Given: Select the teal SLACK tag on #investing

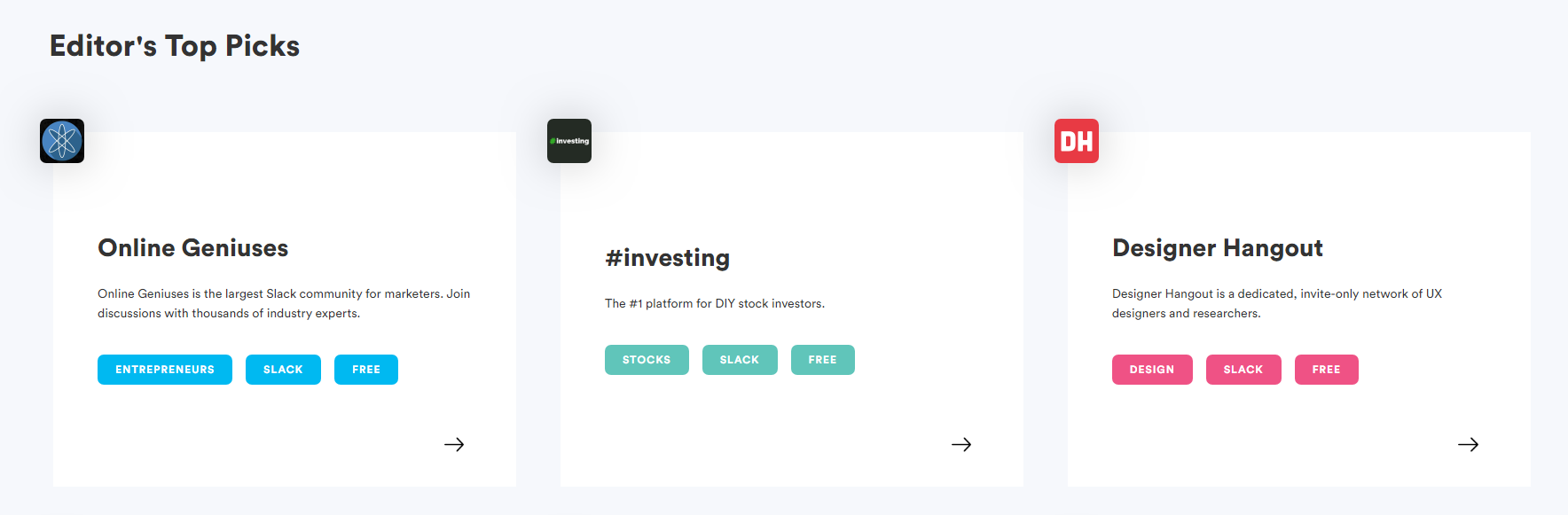Looking at the screenshot, I should click(740, 360).
